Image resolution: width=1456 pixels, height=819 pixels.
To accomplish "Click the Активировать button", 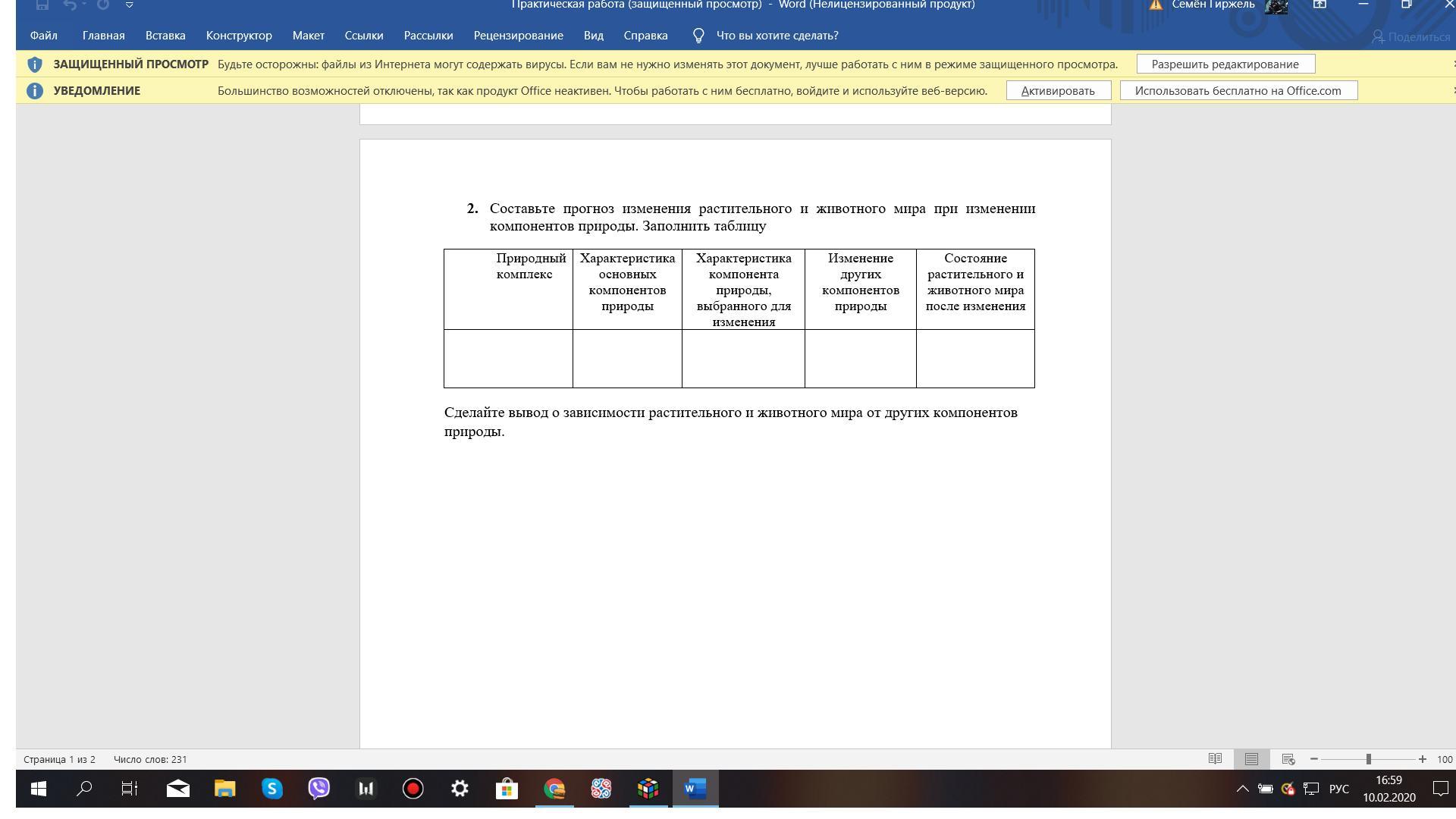I will click(x=1059, y=91).
